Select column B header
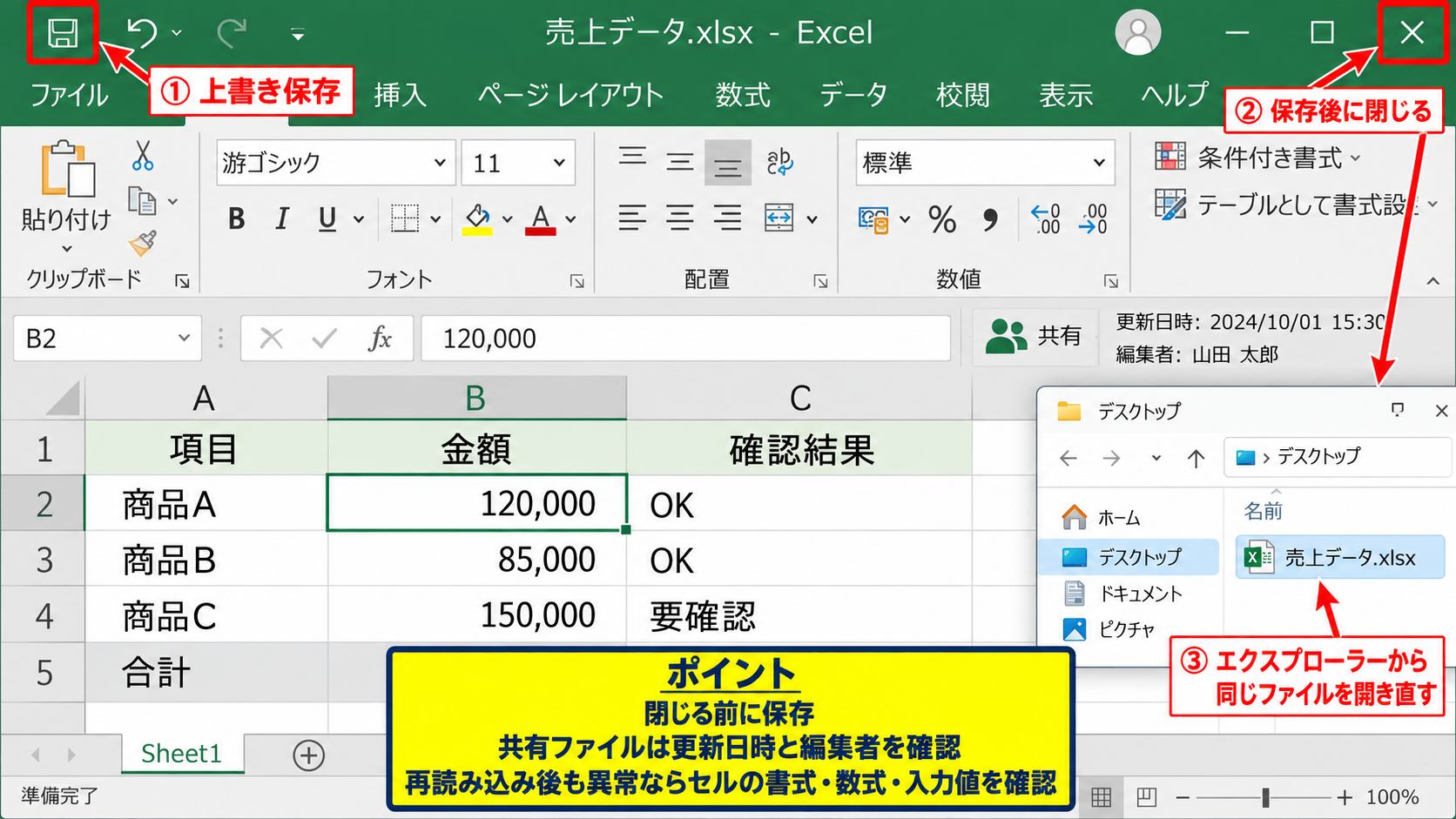Screen dimensions: 1456x819 476,398
